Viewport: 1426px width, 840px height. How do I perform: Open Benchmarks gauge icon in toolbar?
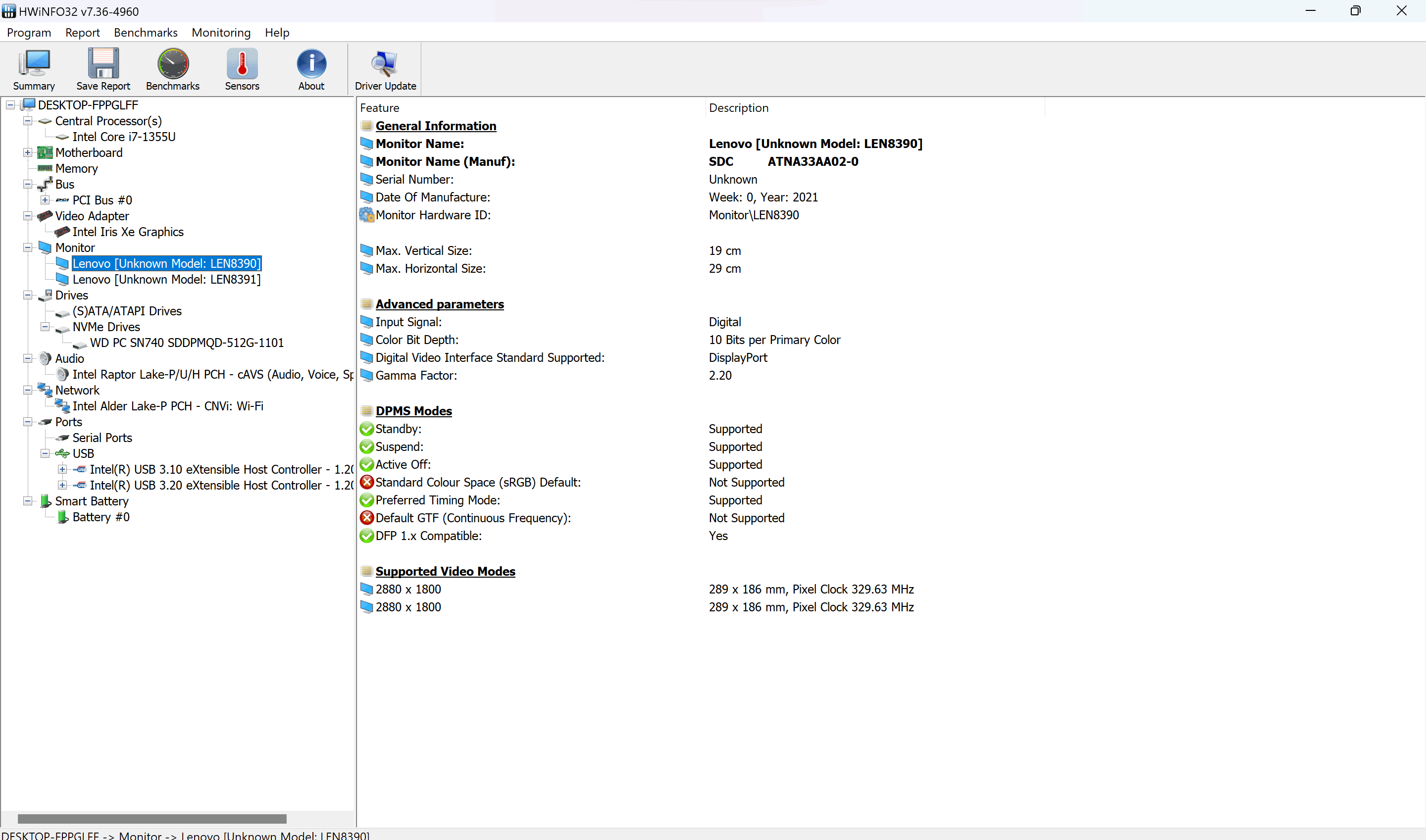[173, 63]
